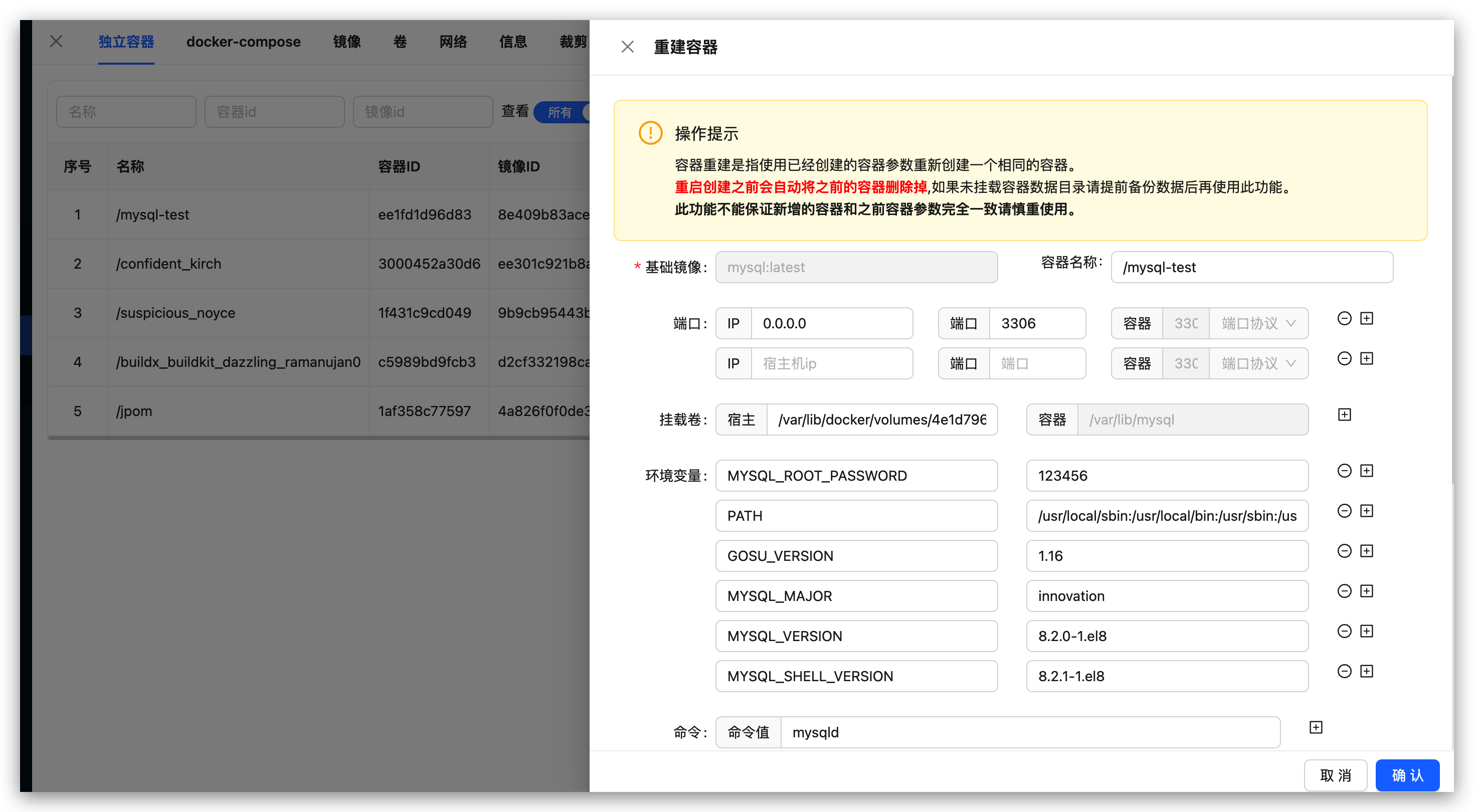Remove the second port mapping row
The image size is (1474, 812).
(x=1345, y=358)
